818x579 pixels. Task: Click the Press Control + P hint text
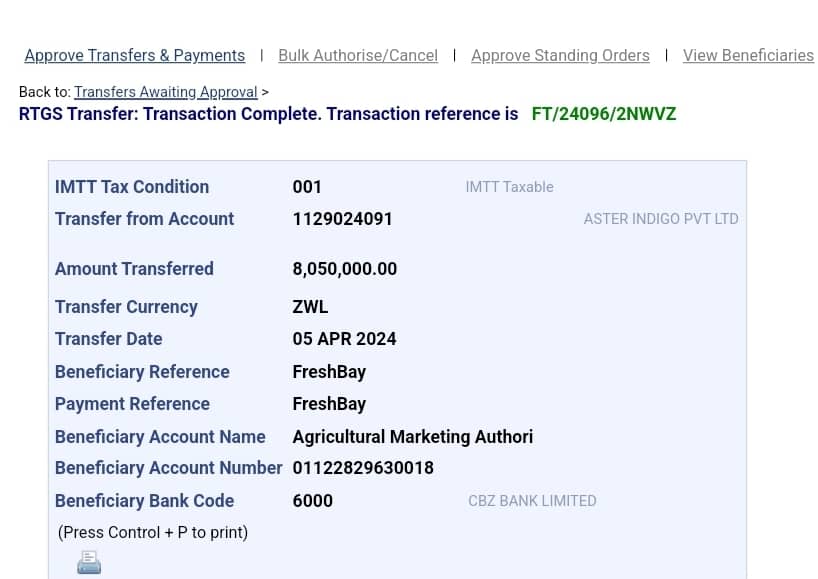153,533
